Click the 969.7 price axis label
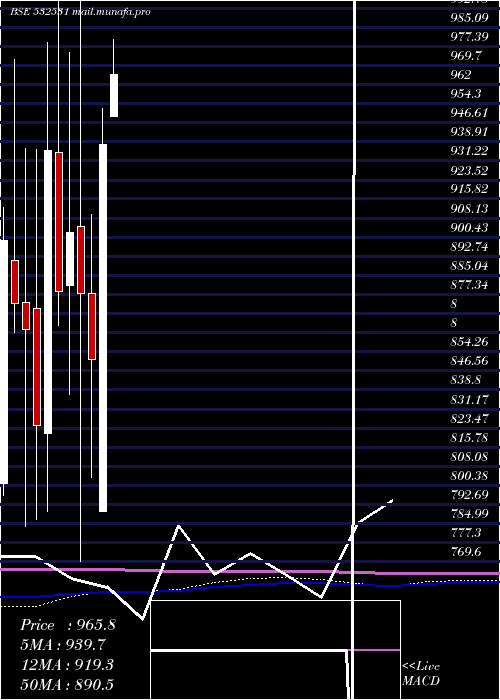This screenshot has height=700, width=500. (x=466, y=56)
